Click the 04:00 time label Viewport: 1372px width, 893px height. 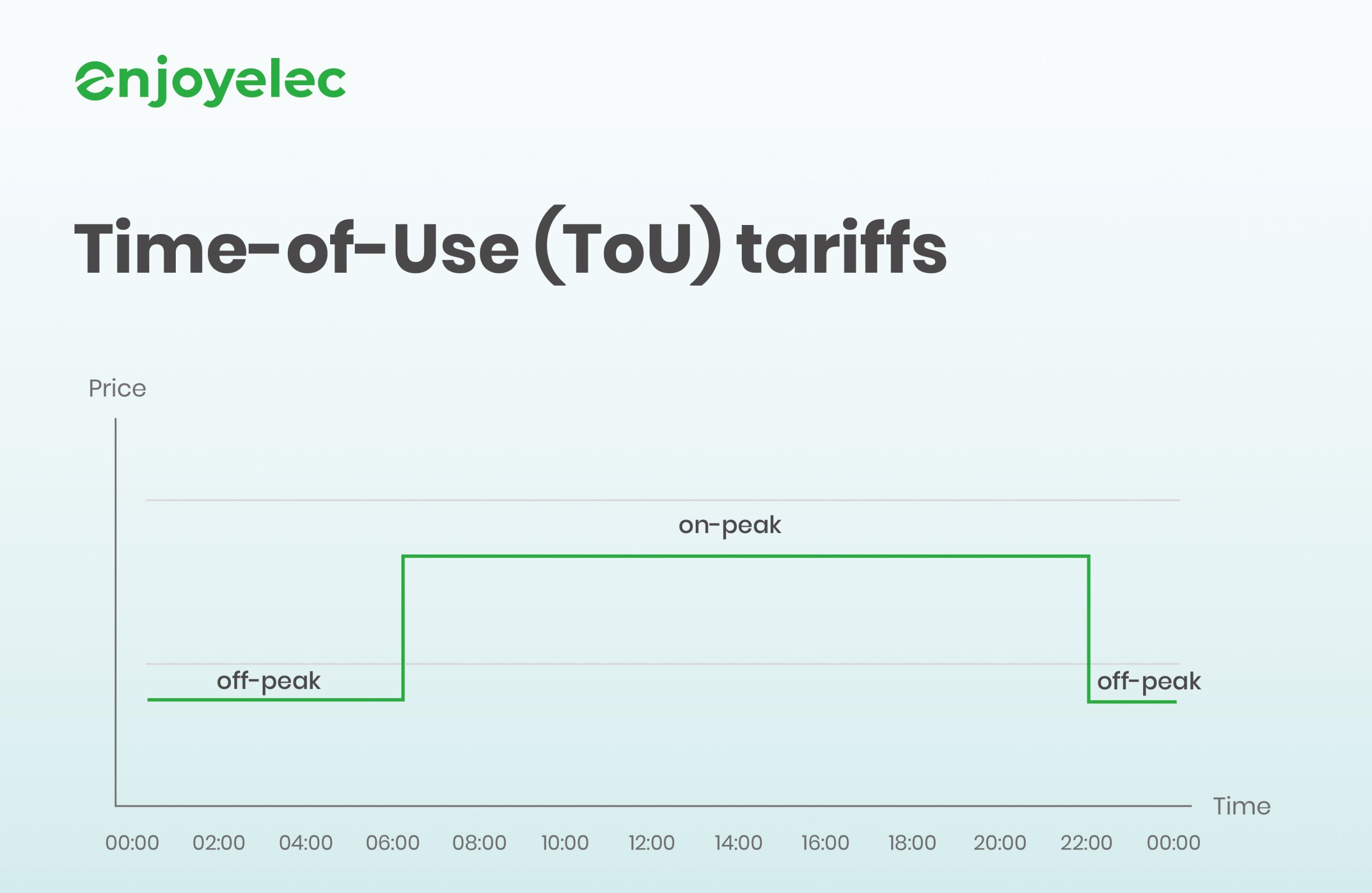click(x=305, y=843)
